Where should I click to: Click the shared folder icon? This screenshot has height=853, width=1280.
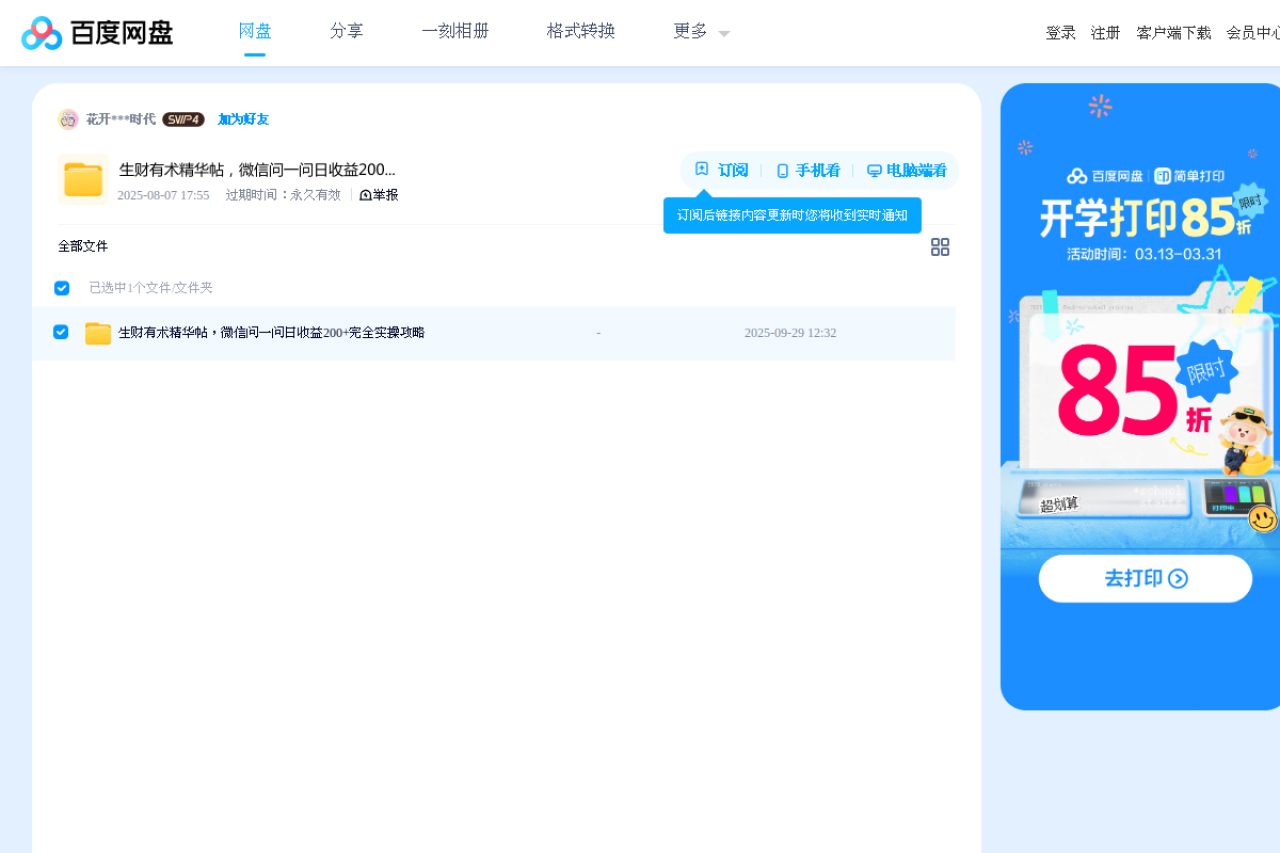click(83, 179)
